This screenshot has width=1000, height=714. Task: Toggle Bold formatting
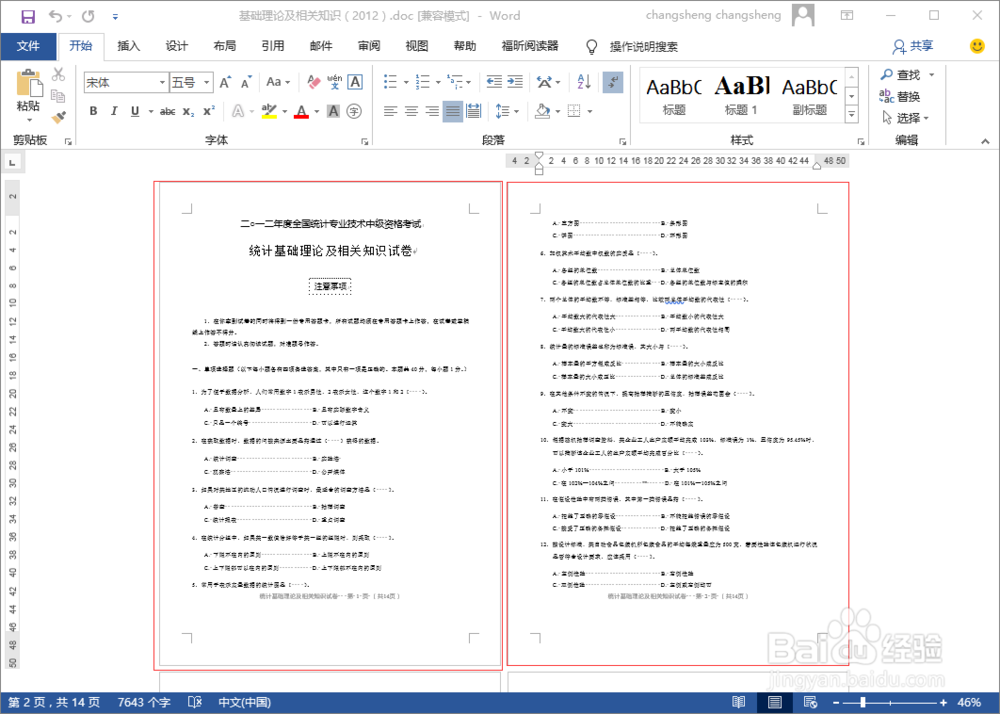coord(93,112)
